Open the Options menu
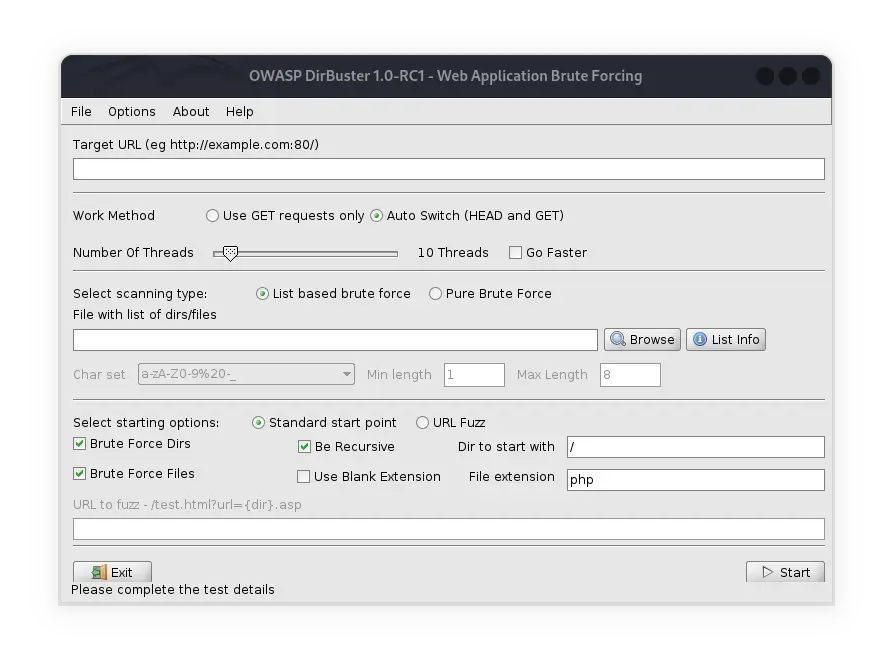This screenshot has width=893, height=669. click(x=132, y=112)
